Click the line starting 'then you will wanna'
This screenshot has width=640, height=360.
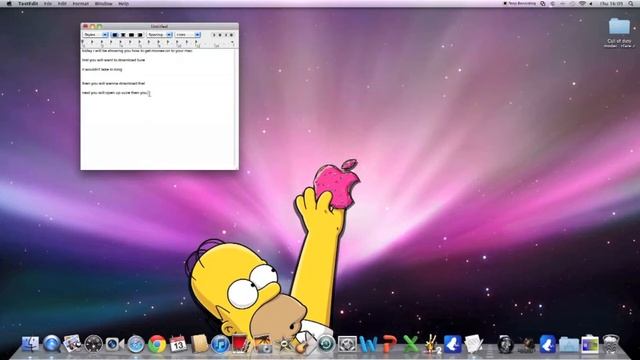click(113, 83)
